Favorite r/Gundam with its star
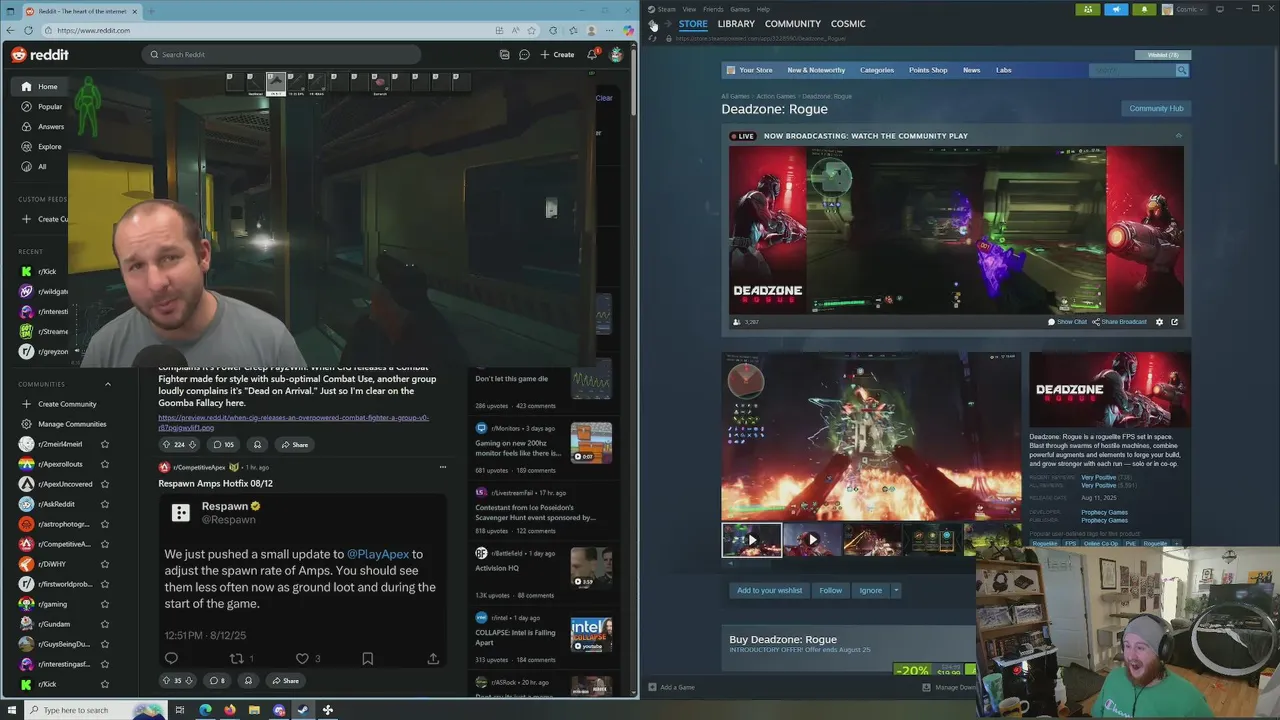 [105, 624]
